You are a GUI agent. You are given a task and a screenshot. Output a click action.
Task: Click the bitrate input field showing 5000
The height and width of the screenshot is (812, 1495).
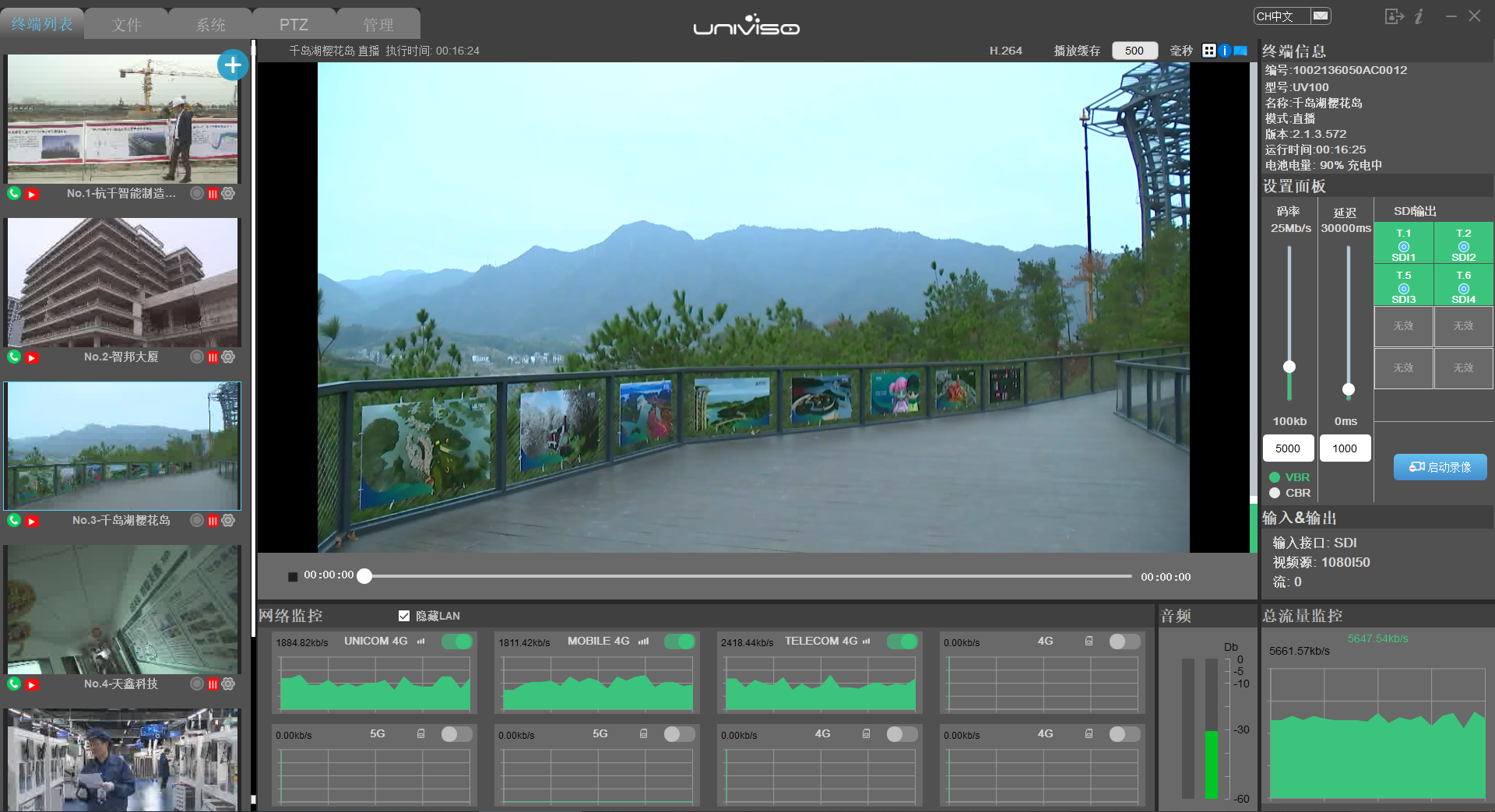1288,448
